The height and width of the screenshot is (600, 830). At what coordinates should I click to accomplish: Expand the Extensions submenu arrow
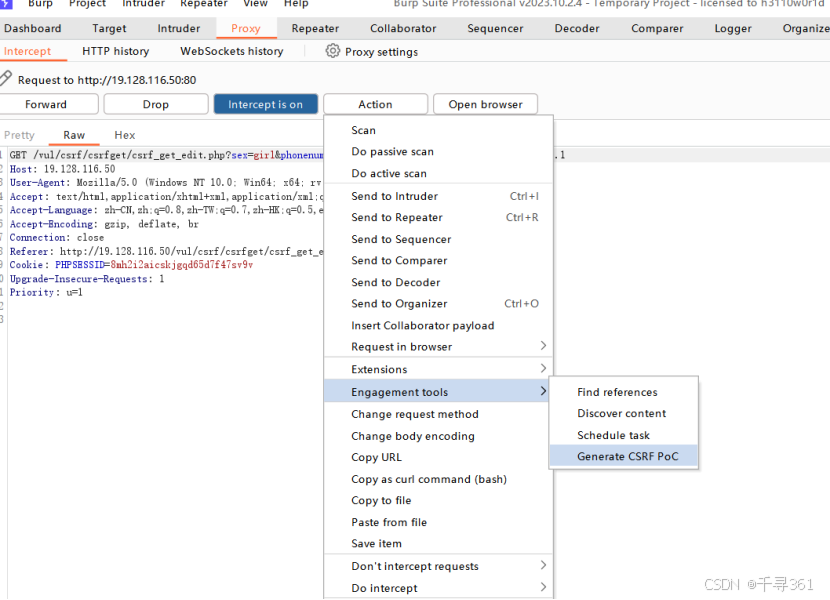pyautogui.click(x=543, y=368)
